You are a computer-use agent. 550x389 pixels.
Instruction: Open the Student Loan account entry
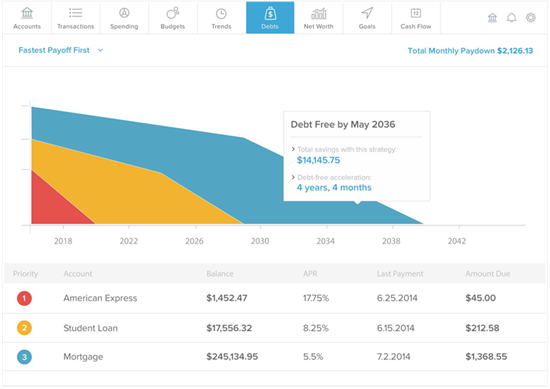(90, 328)
